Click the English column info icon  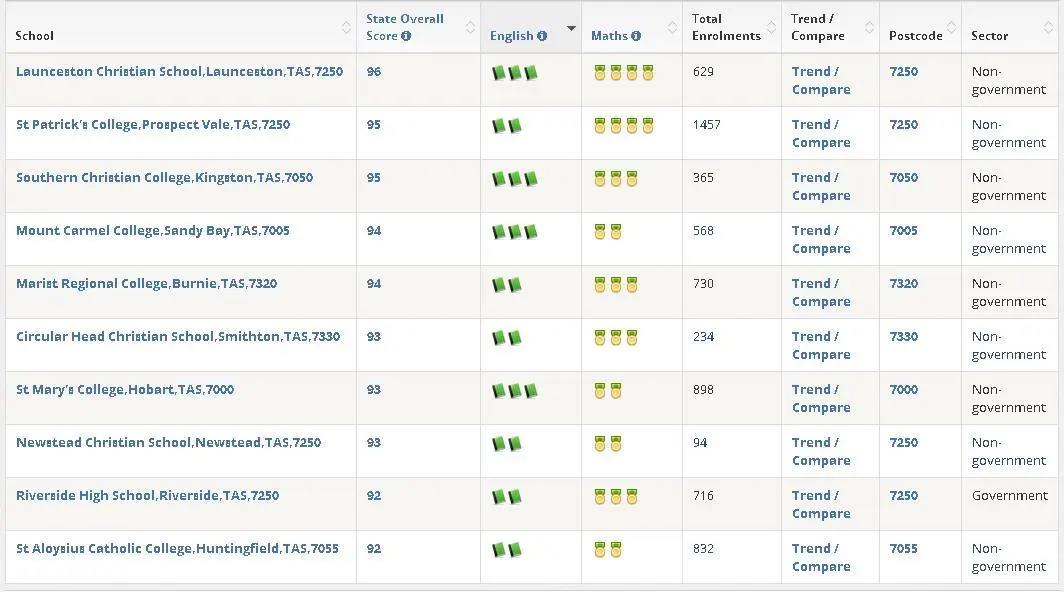click(x=542, y=36)
